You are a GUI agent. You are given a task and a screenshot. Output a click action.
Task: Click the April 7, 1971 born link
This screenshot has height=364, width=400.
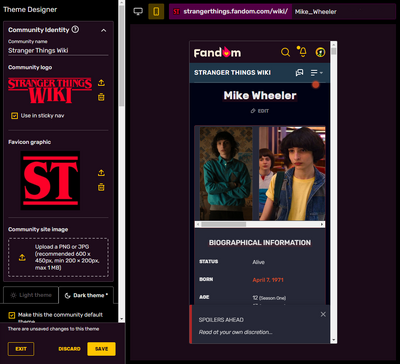pyautogui.click(x=268, y=280)
